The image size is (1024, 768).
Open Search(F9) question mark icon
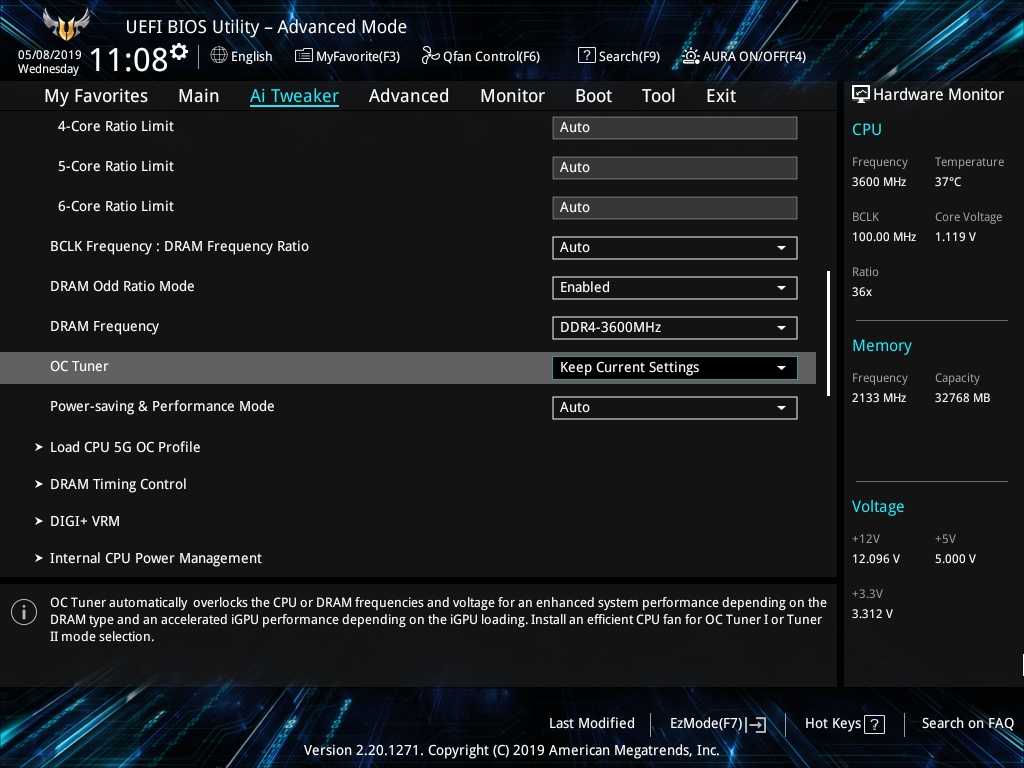tap(587, 56)
